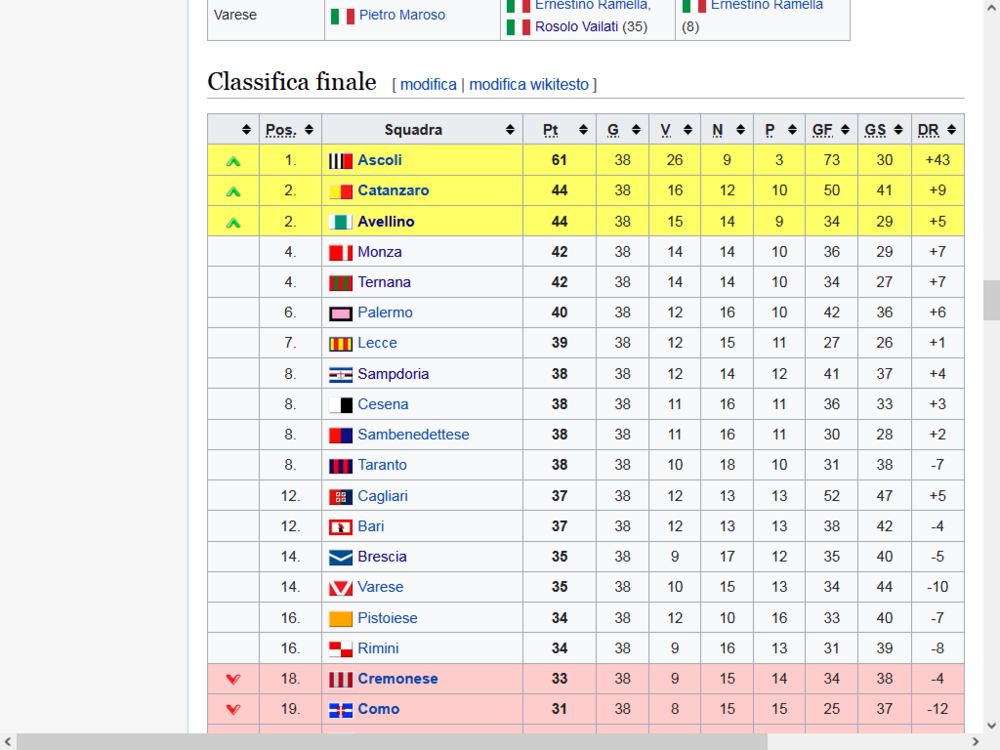Viewport: 1000px width, 750px height.
Task: Sort table by Pos. column
Action: pos(309,130)
